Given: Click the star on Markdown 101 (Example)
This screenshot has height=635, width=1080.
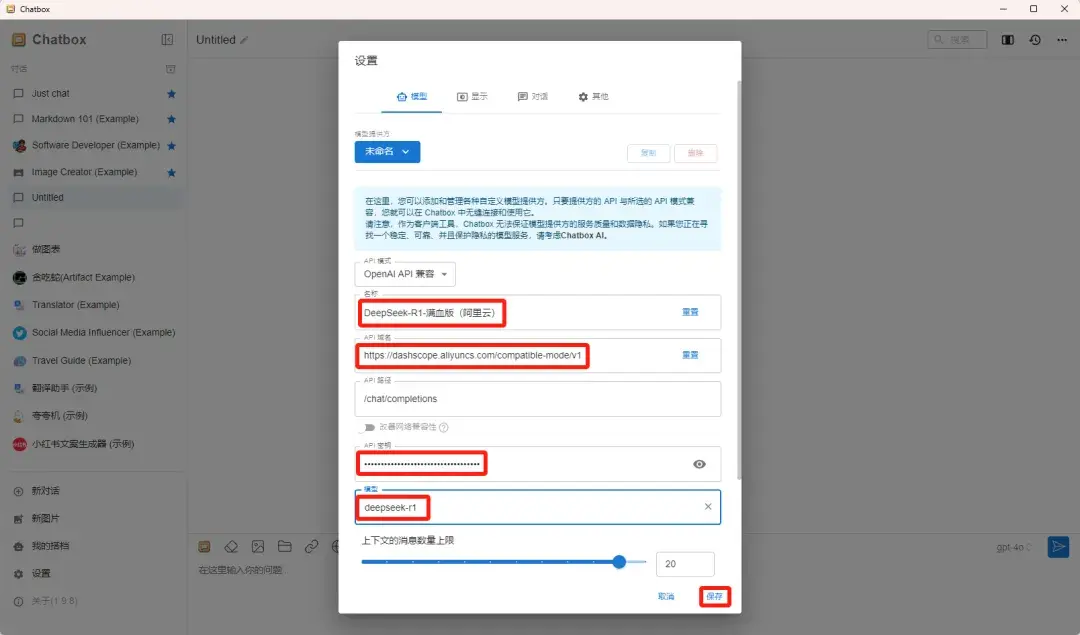Looking at the screenshot, I should (172, 119).
